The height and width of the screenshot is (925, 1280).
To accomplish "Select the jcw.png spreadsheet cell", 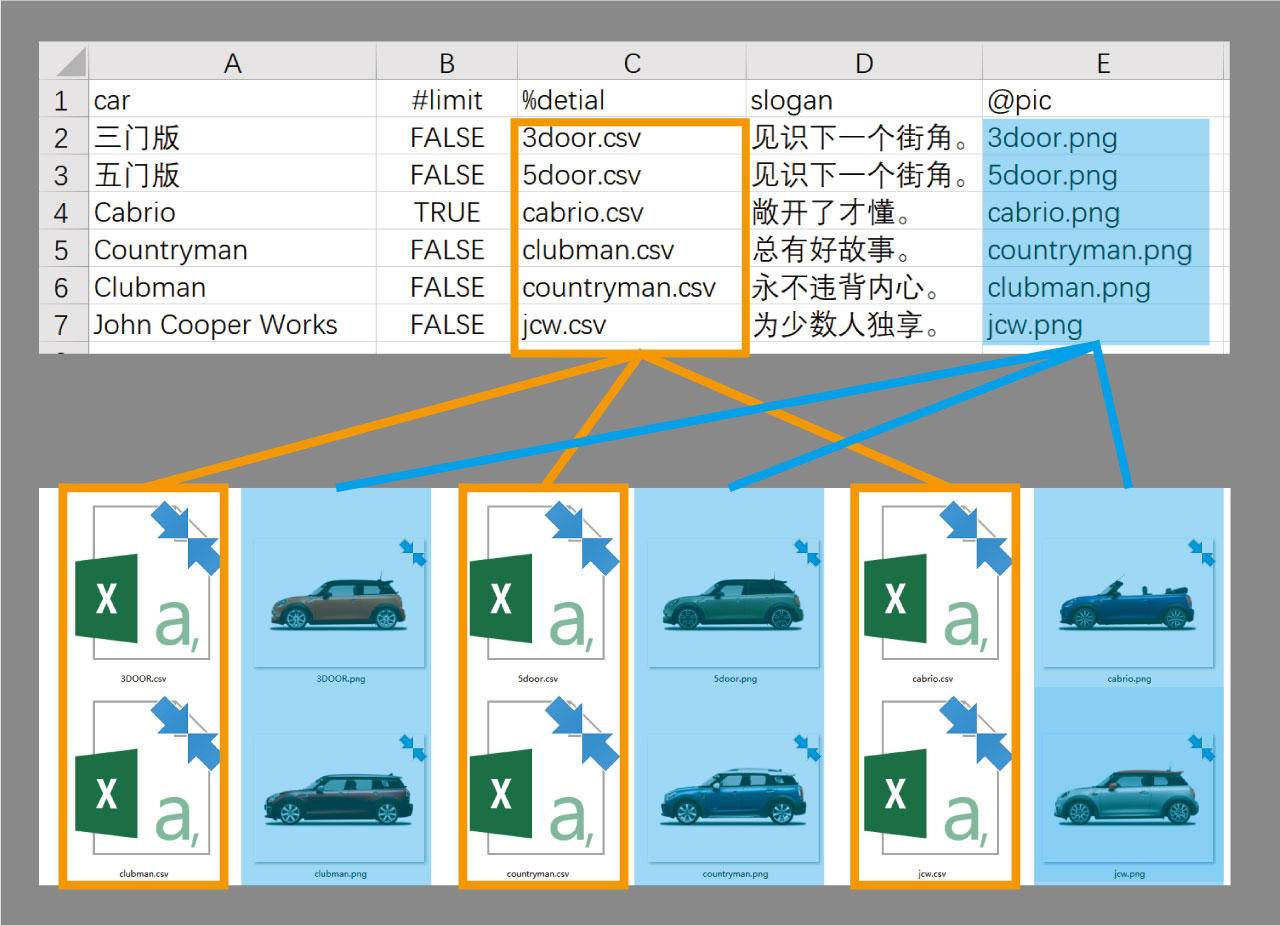I will [1103, 324].
